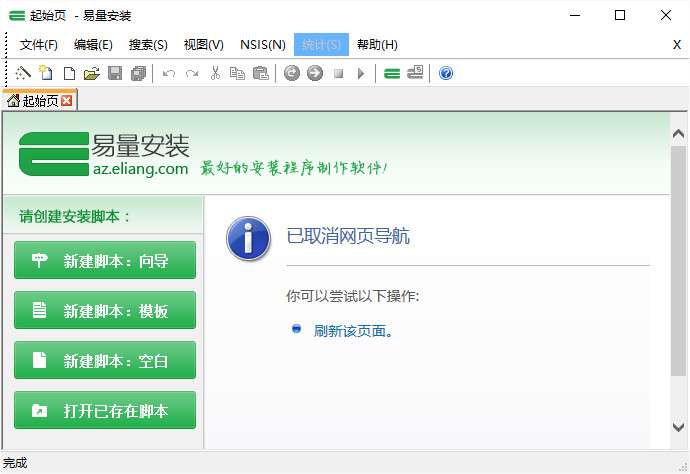This screenshot has width=690, height=474.
Task: Create new script from template icon
Action: pos(46,73)
